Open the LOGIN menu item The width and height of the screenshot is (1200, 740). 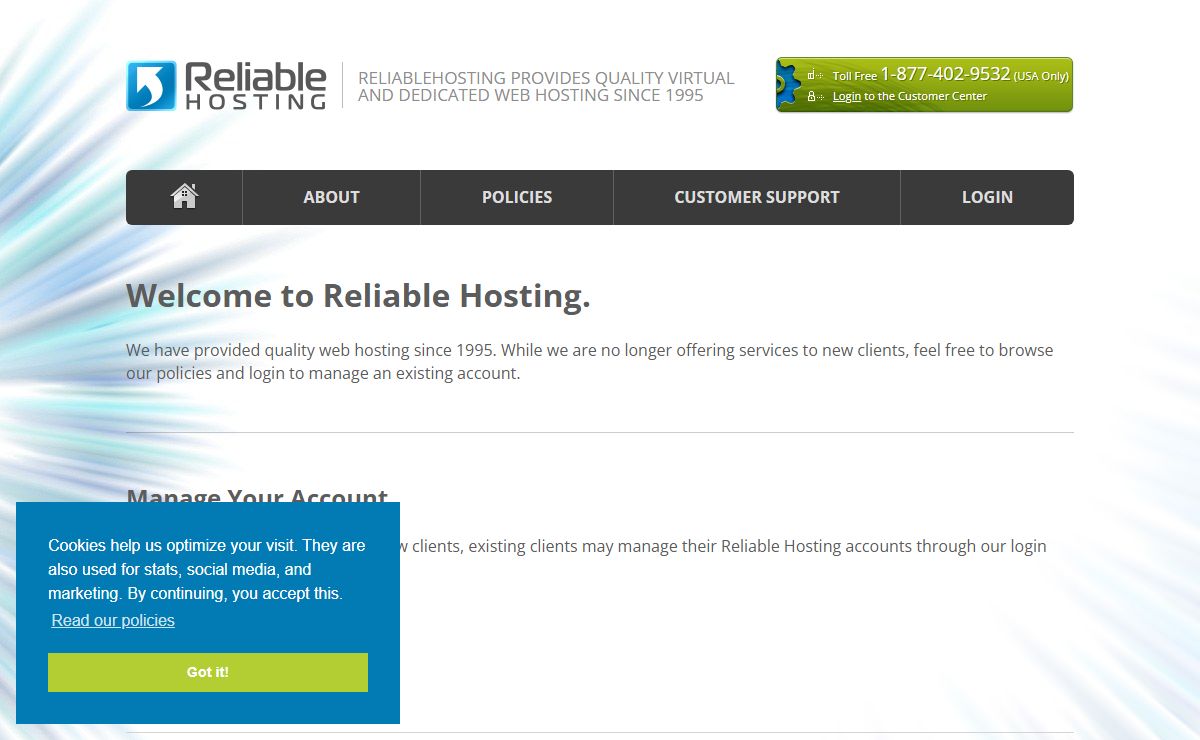pyautogui.click(x=987, y=197)
